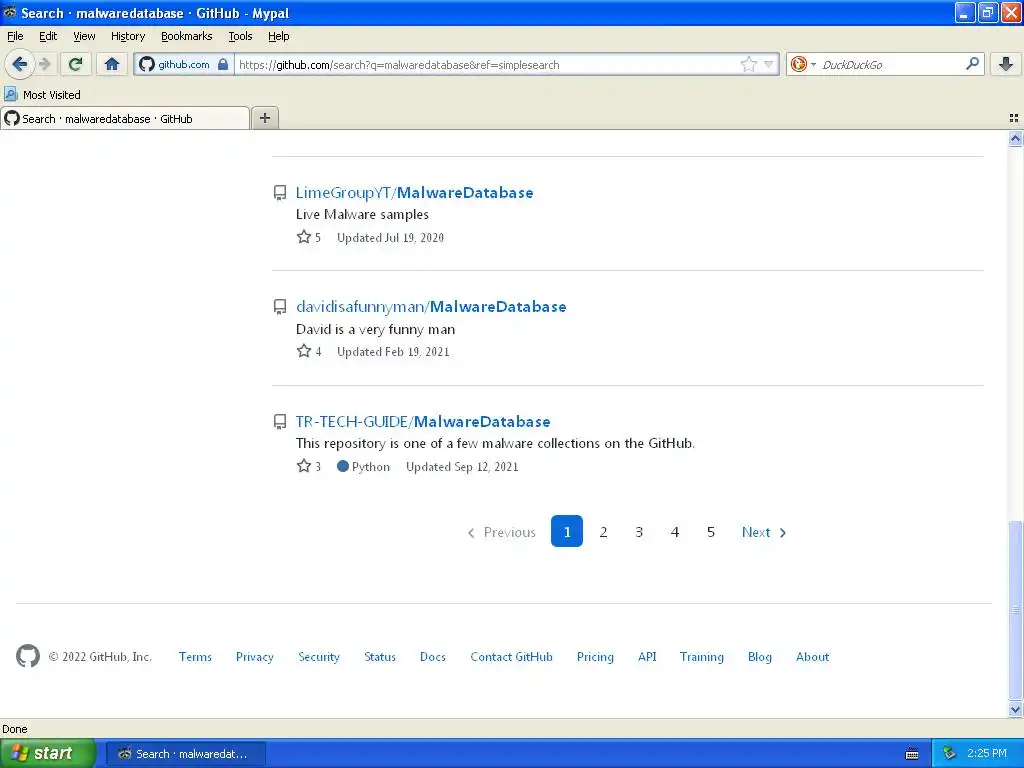This screenshot has width=1024, height=768.
Task: Click the repo icon beside LimeGroupYT
Action: click(x=280, y=193)
